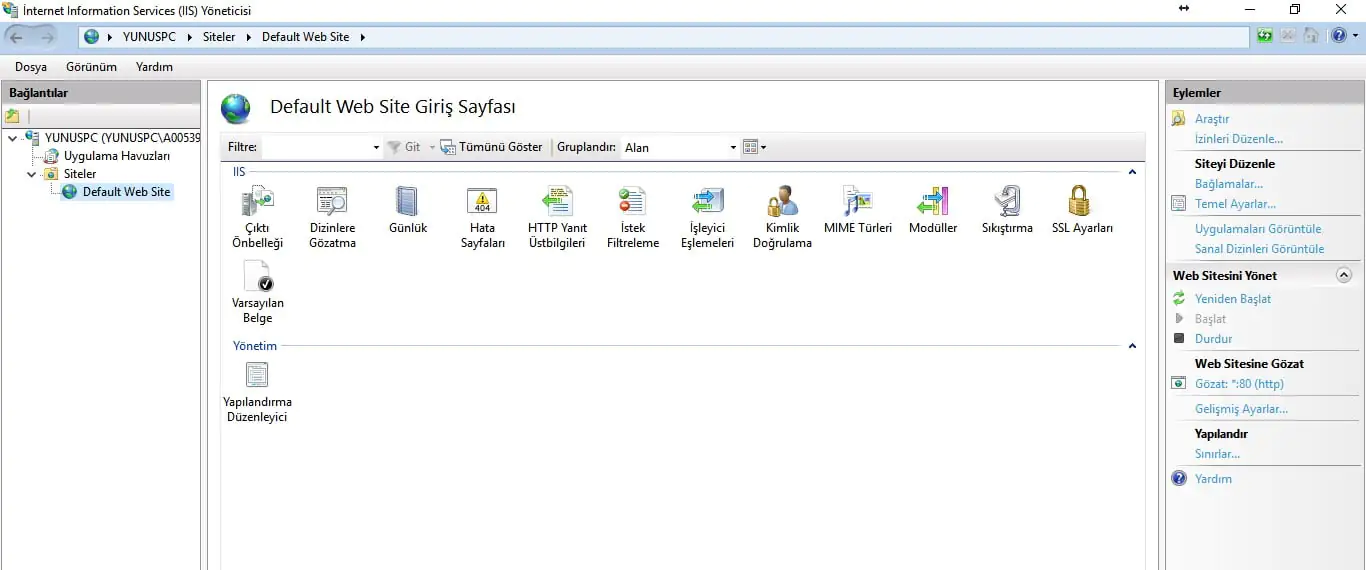Screen dimensions: 1366x570
Task: Open the Modüller feature icon
Action: click(x=932, y=203)
